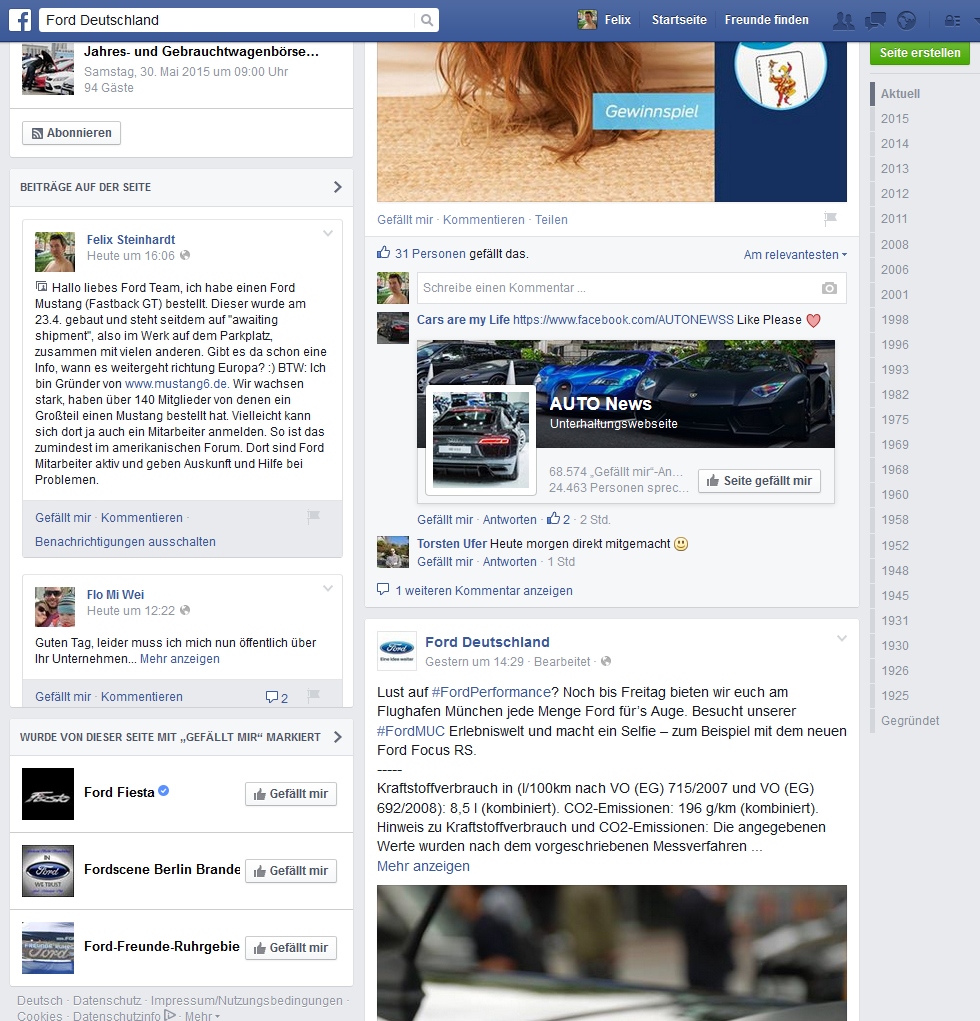The width and height of the screenshot is (980, 1021).
Task: Click the flag icon on Flo Mi Wei's post
Action: click(313, 695)
